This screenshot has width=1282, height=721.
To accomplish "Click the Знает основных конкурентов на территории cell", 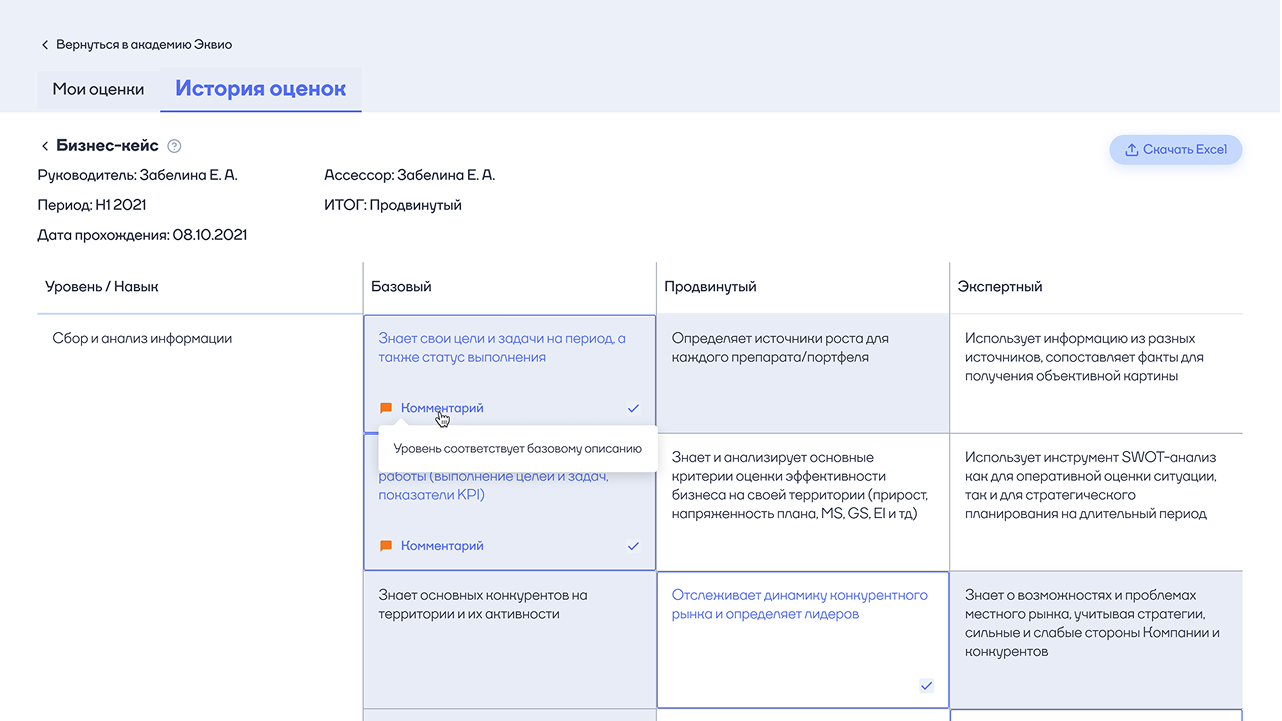I will pos(510,640).
